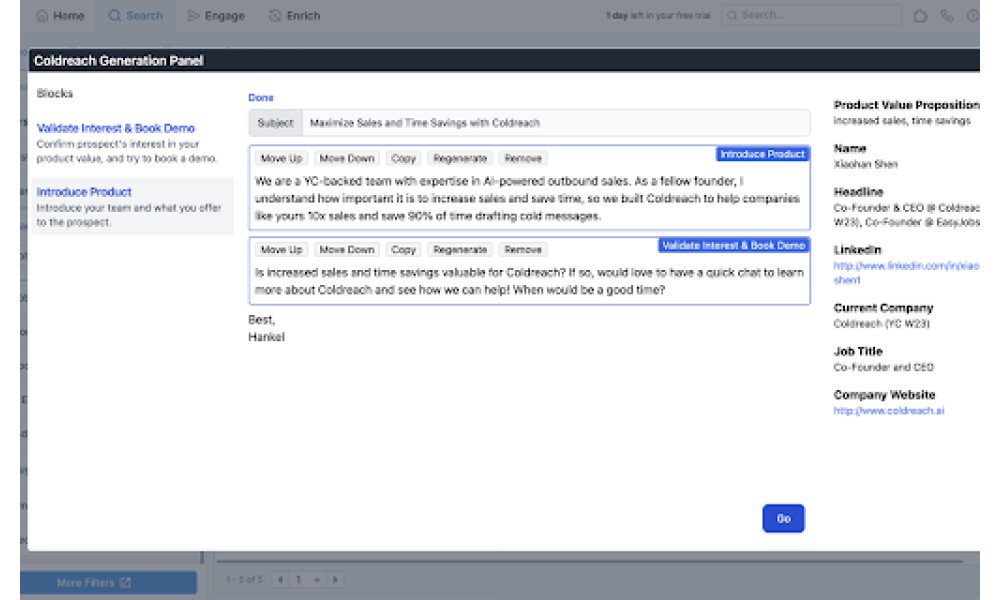Image resolution: width=1000 pixels, height=600 pixels.
Task: Open the prospect's LinkedIn profile link
Action: point(906,272)
